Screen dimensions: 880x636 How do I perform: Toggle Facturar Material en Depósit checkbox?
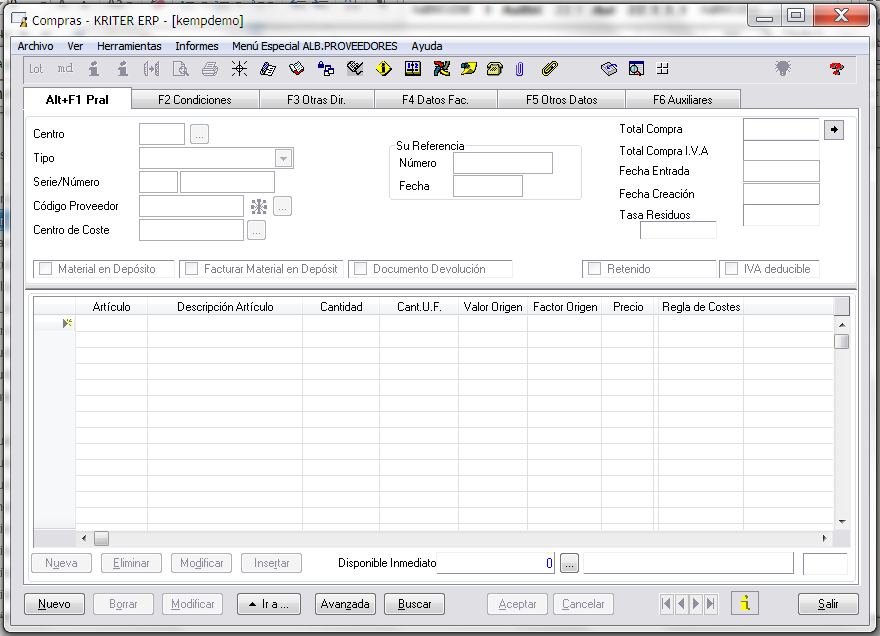(x=191, y=269)
